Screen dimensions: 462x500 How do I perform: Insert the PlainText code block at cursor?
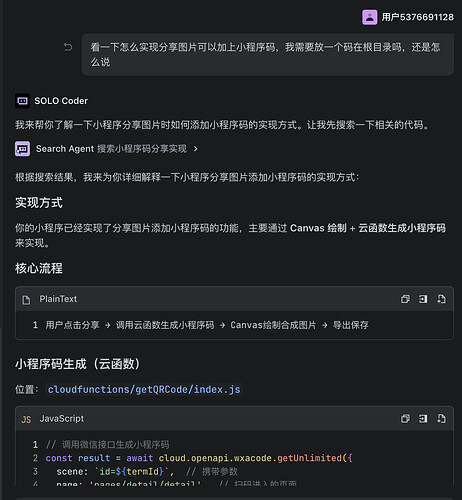click(x=423, y=299)
